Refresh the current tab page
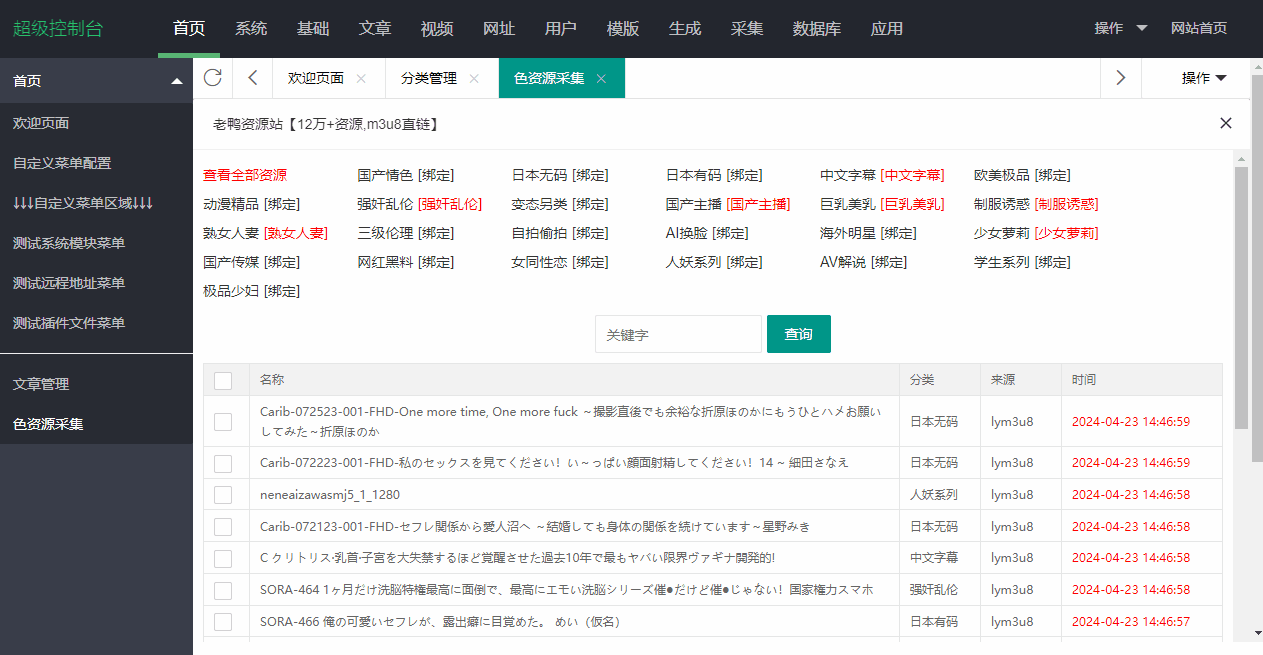Image resolution: width=1263 pixels, height=655 pixels. pos(212,78)
